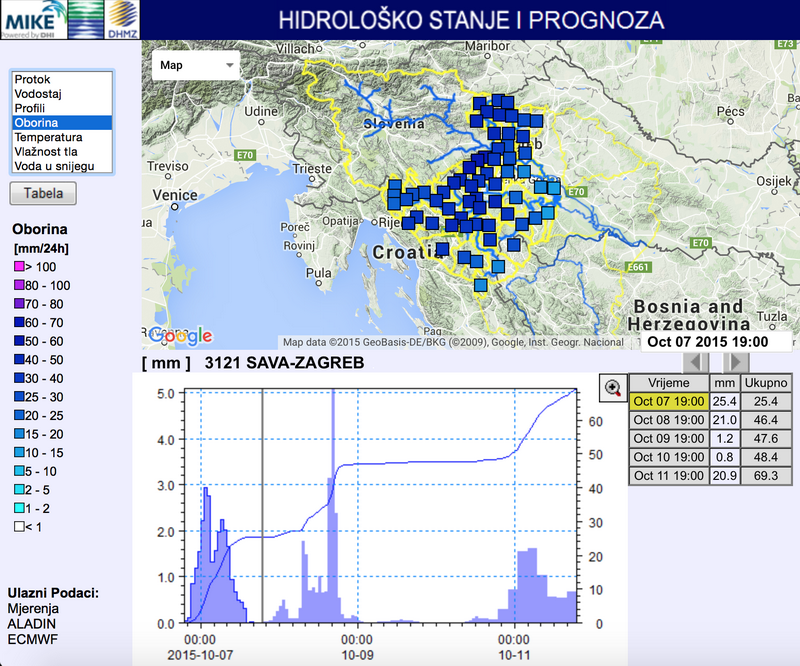This screenshot has height=666, width=800.
Task: Click the 5 - 10 legend color swatch
Action: [x=18, y=471]
